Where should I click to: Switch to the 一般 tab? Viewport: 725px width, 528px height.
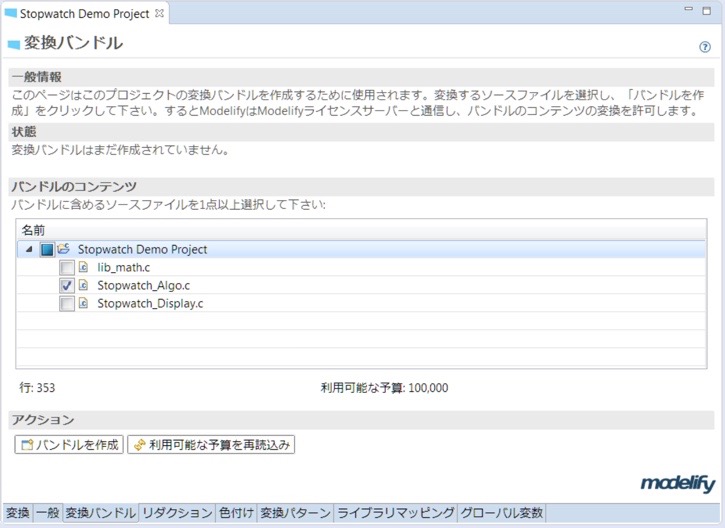click(x=48, y=513)
